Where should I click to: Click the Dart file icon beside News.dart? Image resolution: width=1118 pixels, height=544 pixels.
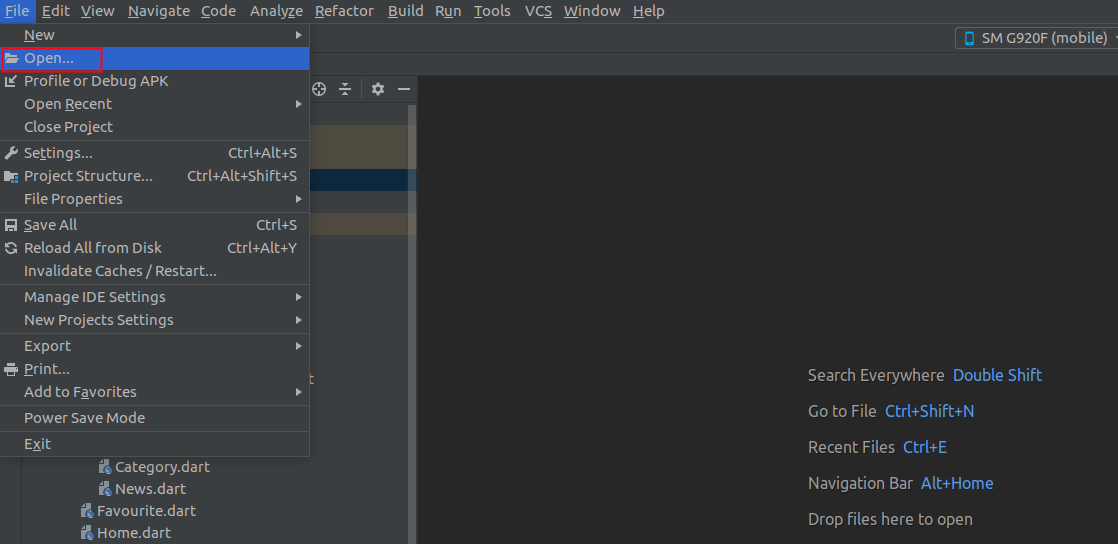pyautogui.click(x=105, y=489)
